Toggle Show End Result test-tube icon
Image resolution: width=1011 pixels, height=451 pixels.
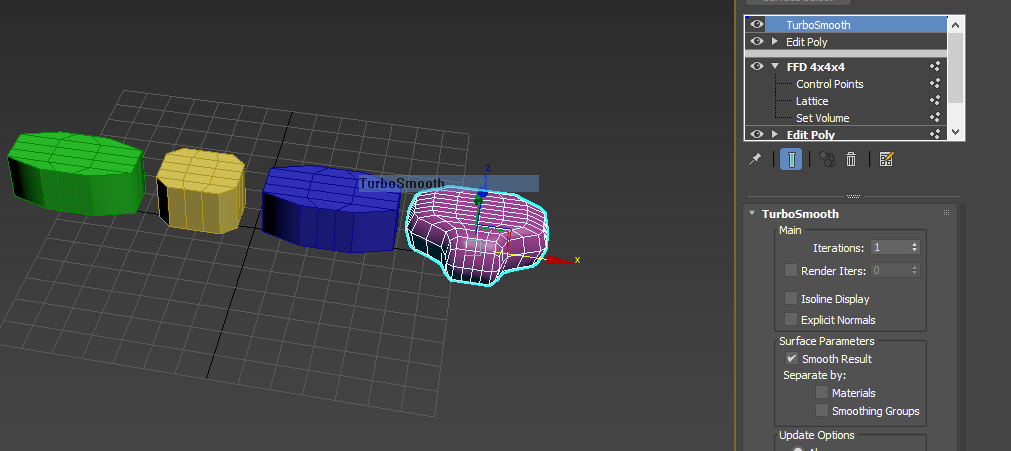click(791, 159)
